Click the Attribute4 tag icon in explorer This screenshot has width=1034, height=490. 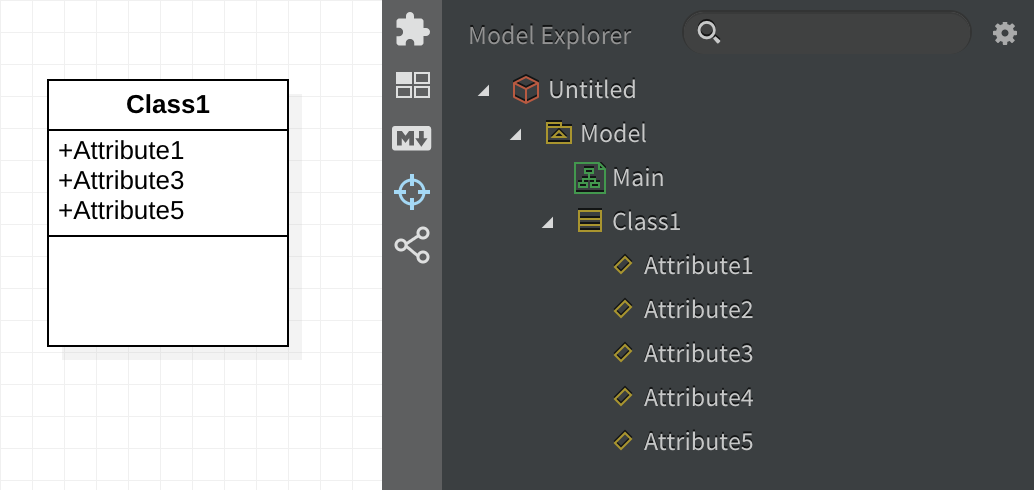tap(623, 397)
